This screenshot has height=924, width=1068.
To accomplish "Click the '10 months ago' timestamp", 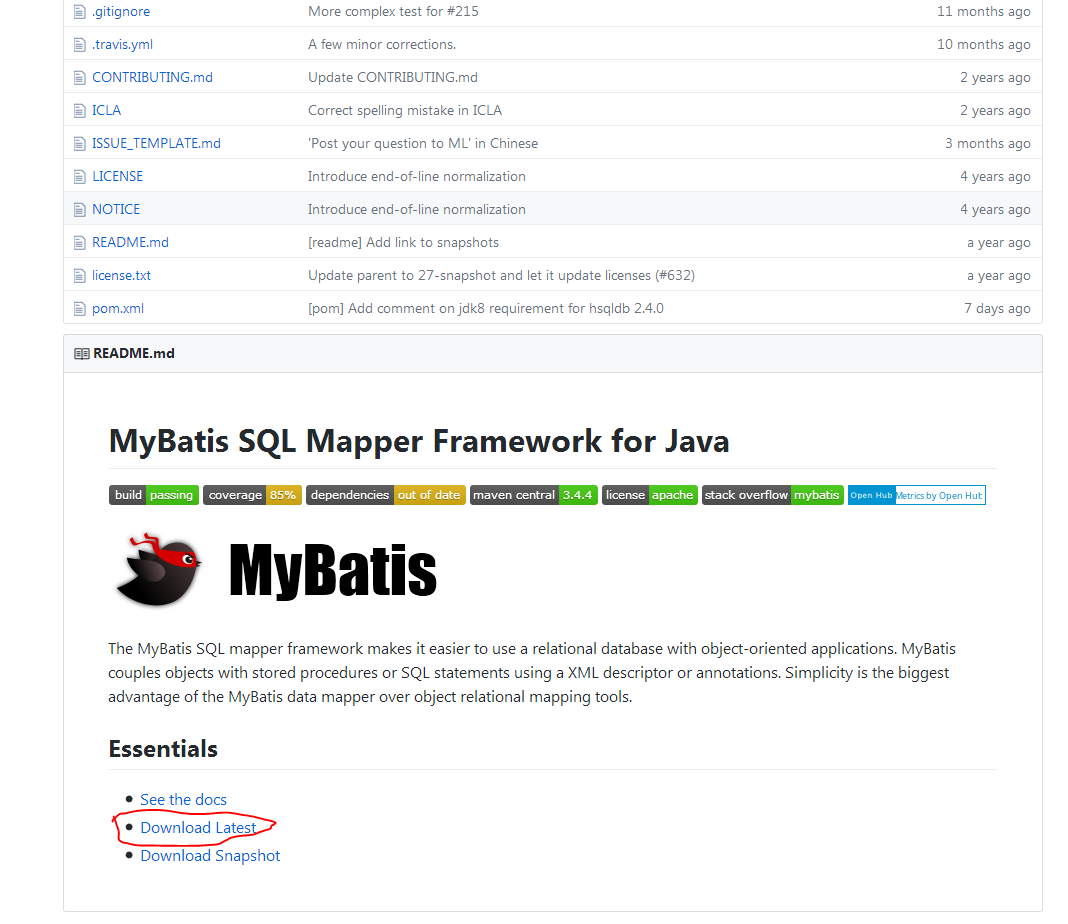I will click(x=984, y=44).
